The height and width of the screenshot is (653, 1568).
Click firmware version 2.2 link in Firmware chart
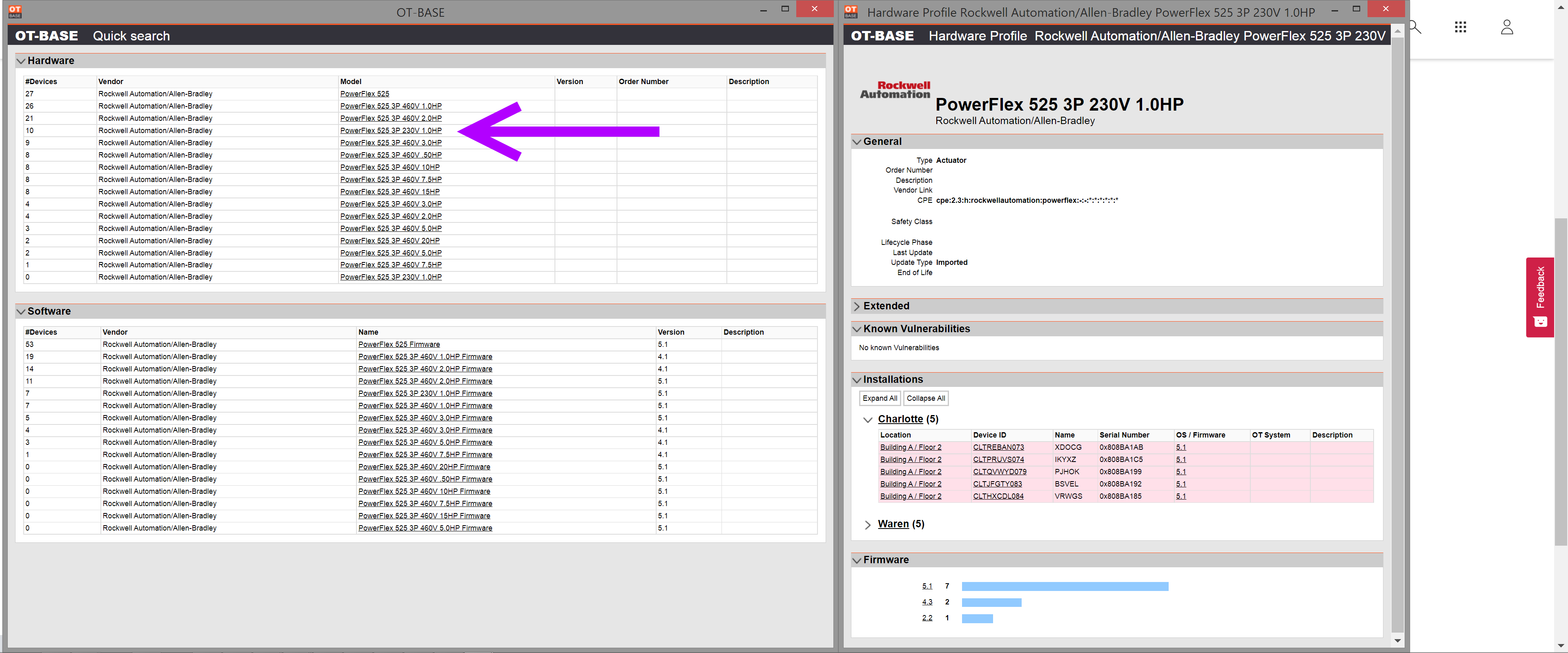(x=927, y=618)
